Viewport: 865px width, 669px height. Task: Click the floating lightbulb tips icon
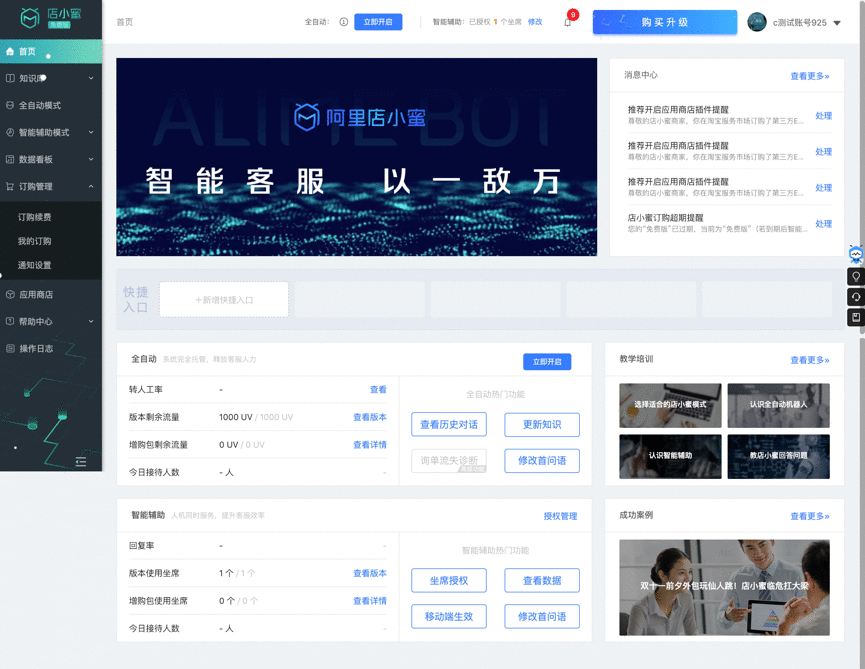tap(856, 277)
